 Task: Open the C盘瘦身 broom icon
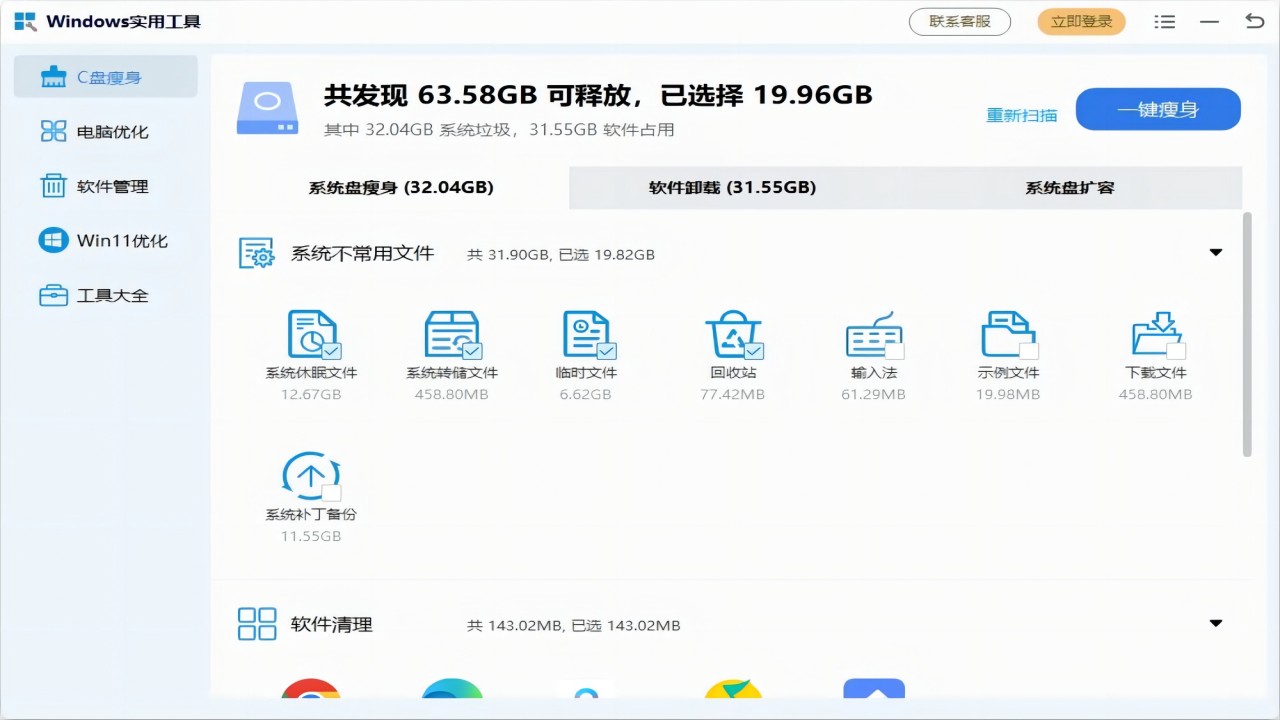click(x=53, y=77)
